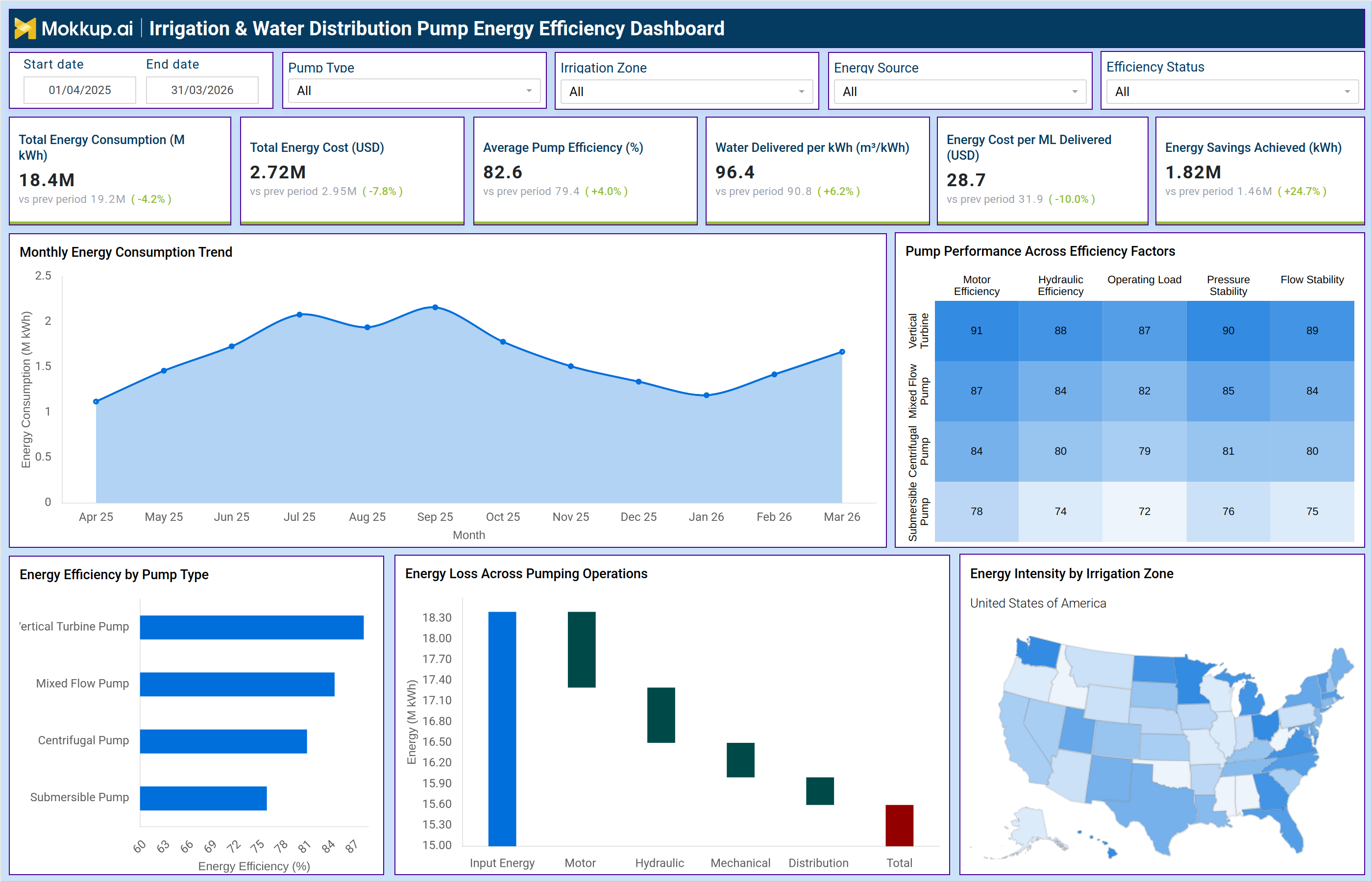Click the +24.7% change indicator

1302,191
